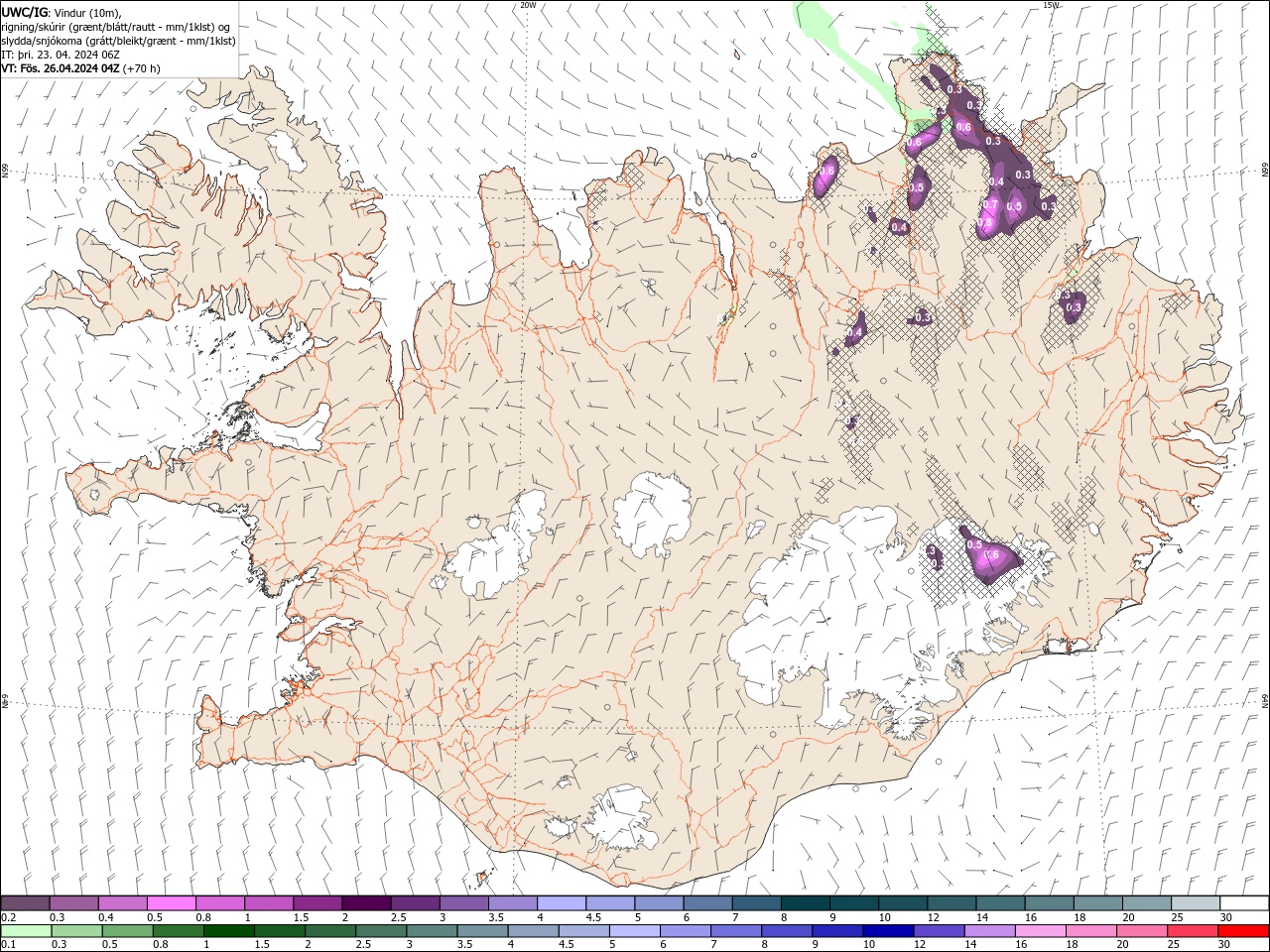1270x952 pixels.
Task: Pick the dark purple 2 swatch in top legend
Action: coord(366,902)
